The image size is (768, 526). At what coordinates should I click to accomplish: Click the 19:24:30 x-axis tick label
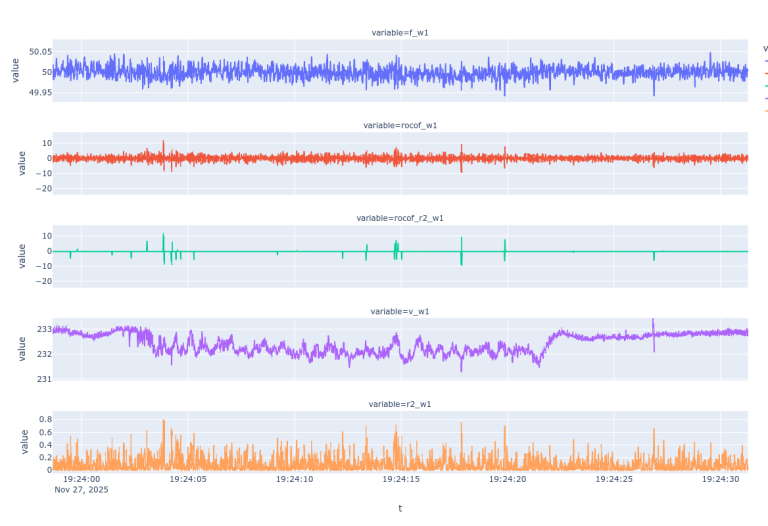point(720,479)
